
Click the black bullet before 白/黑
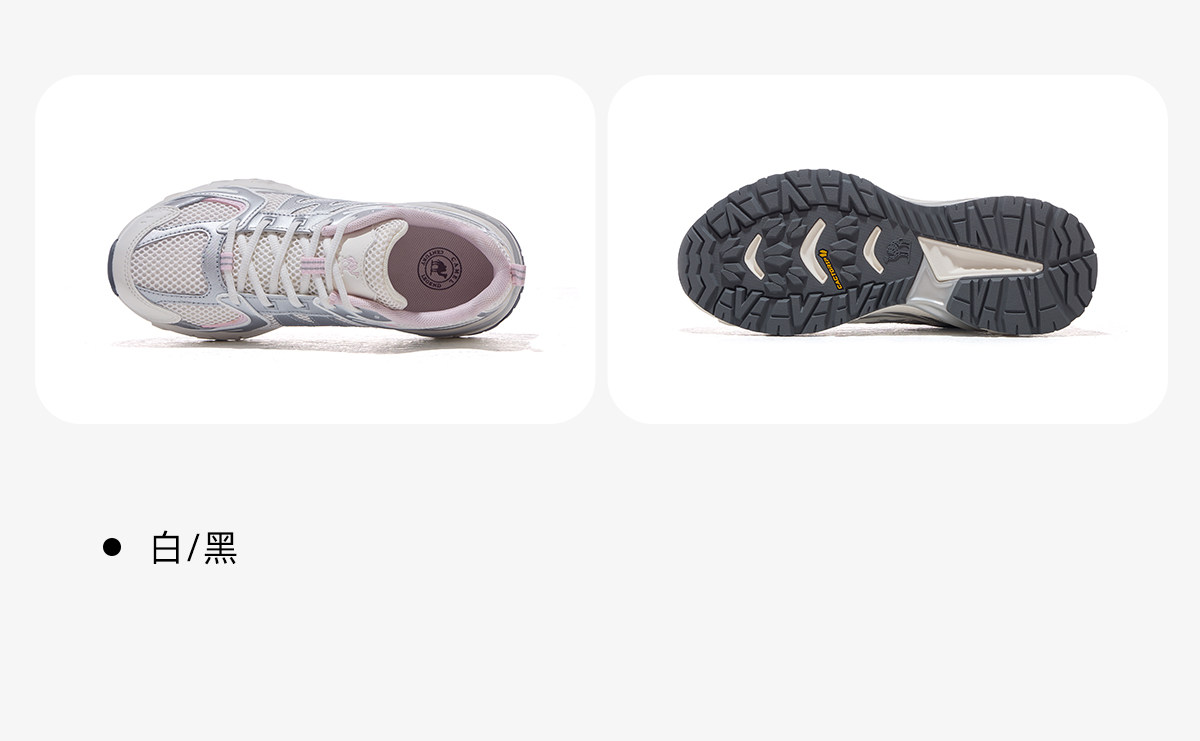(112, 547)
